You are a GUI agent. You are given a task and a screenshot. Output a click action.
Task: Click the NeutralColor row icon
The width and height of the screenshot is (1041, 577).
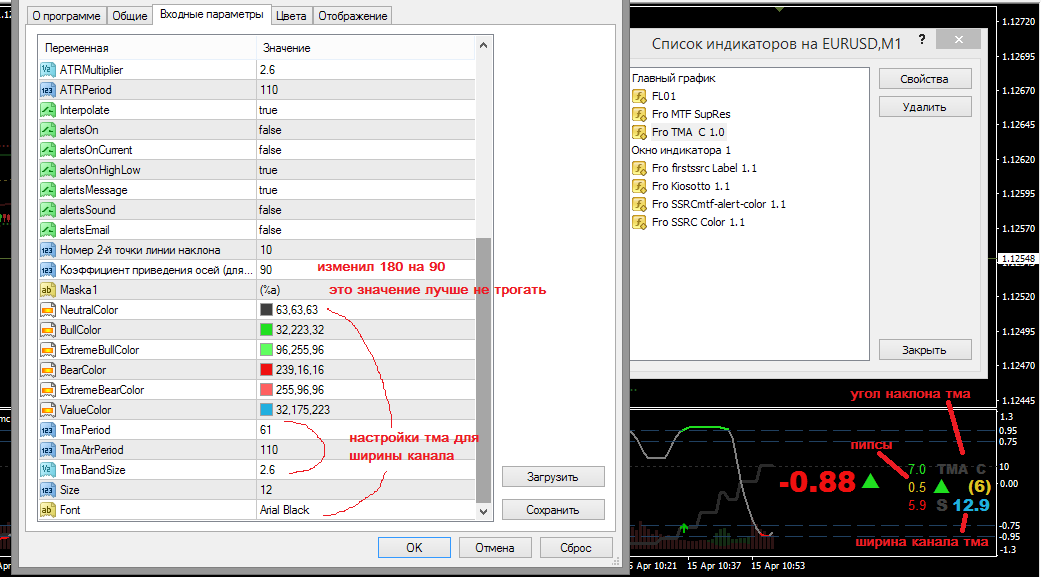pos(47,309)
